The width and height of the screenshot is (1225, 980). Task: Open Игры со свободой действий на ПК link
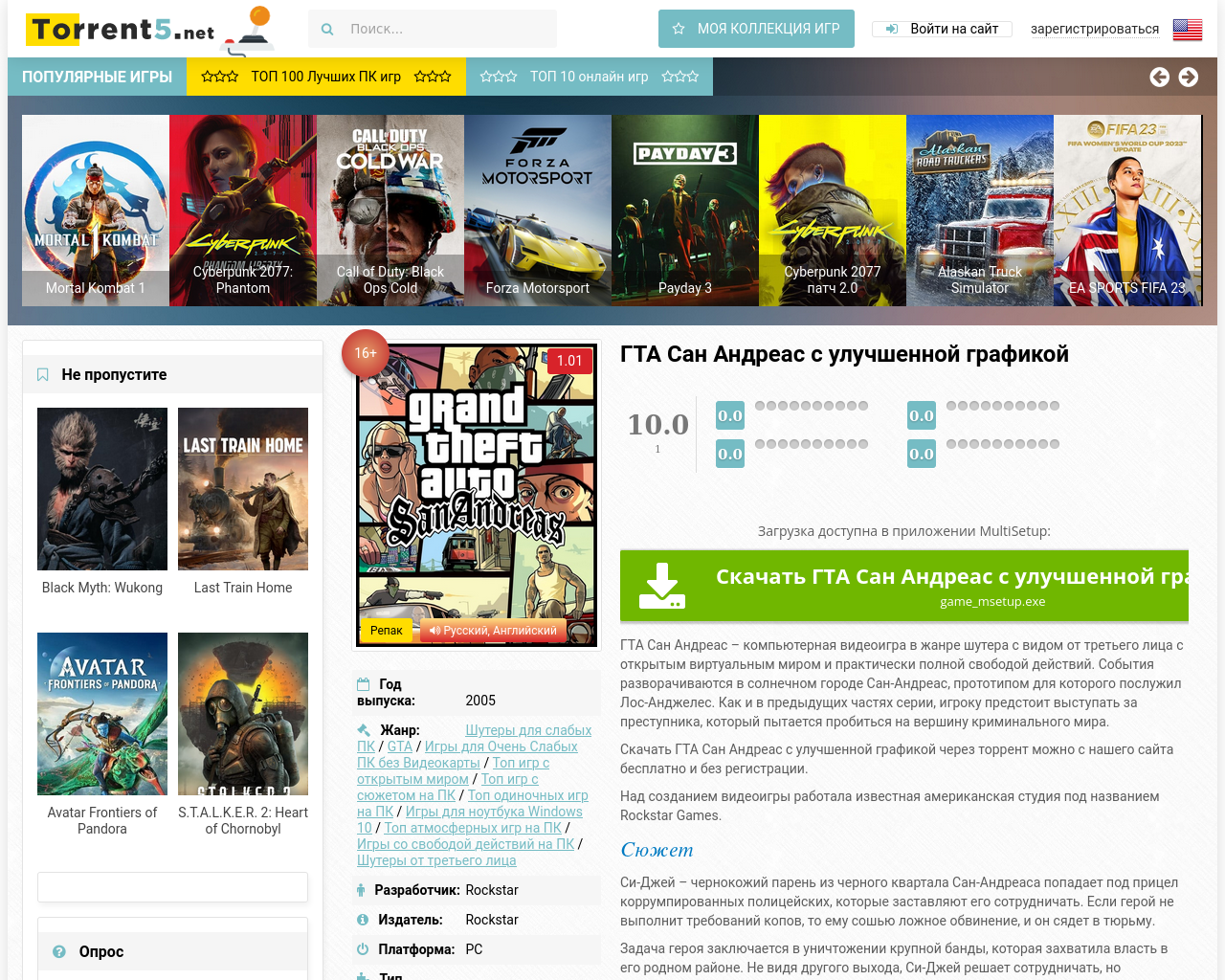click(466, 844)
